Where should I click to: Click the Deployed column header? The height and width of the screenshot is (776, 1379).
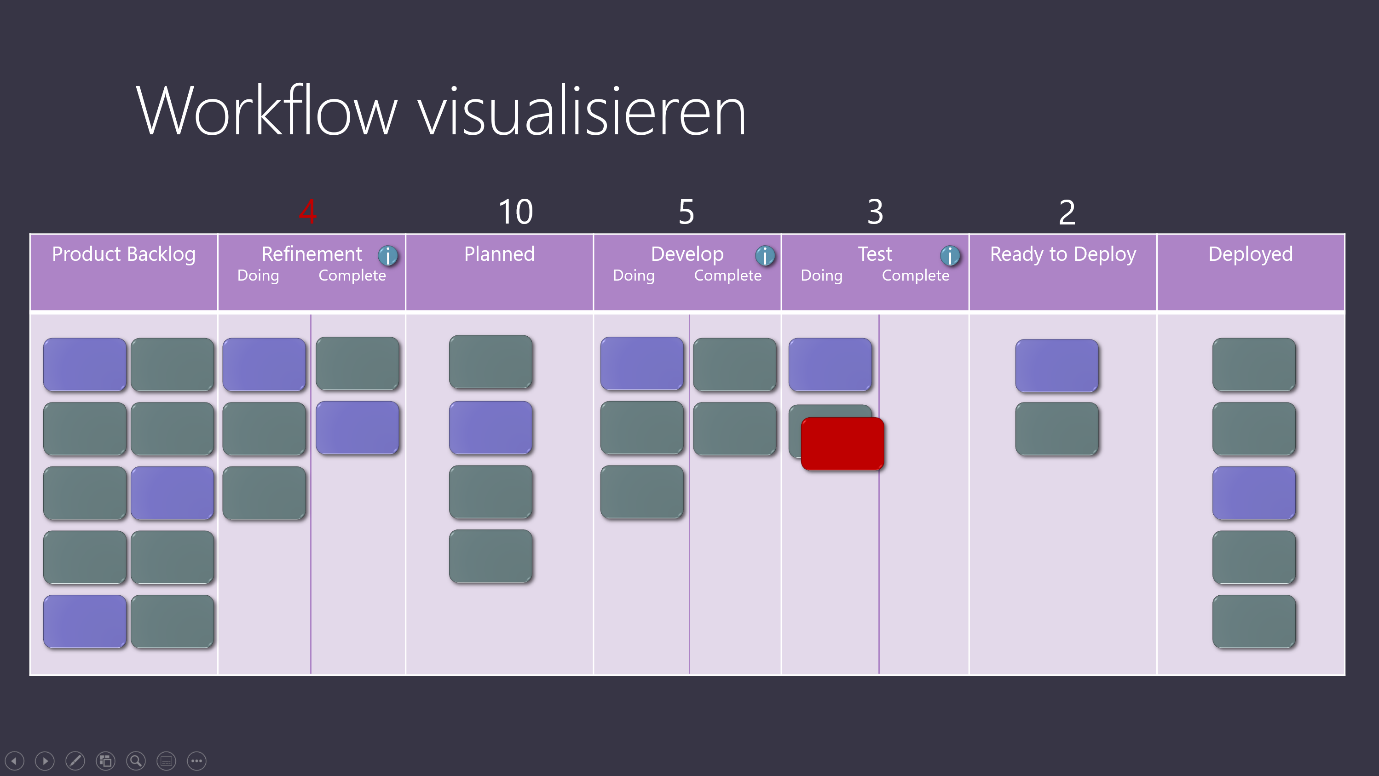point(1250,254)
